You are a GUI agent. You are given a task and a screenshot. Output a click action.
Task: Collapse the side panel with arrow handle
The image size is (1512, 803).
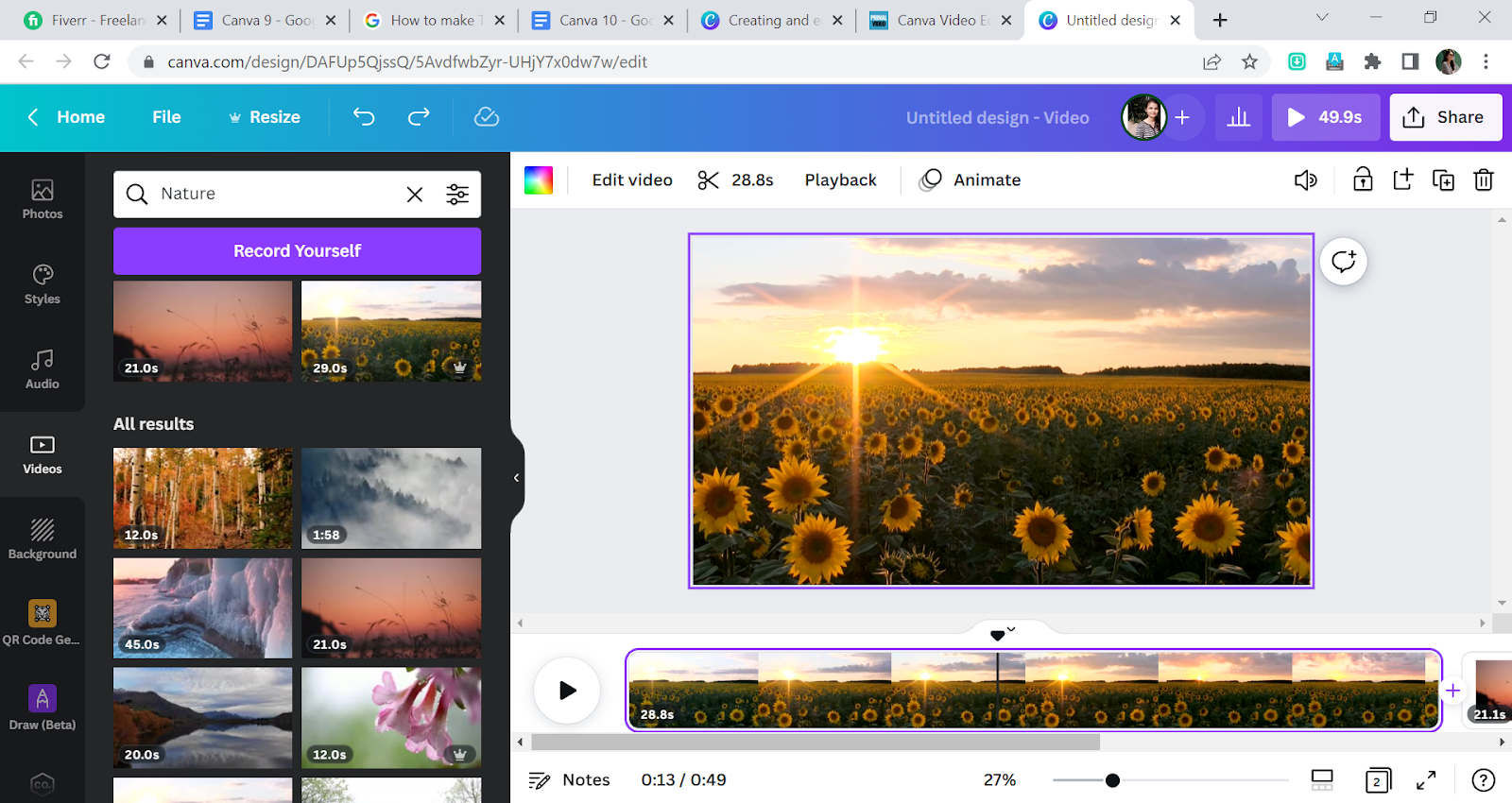click(517, 478)
